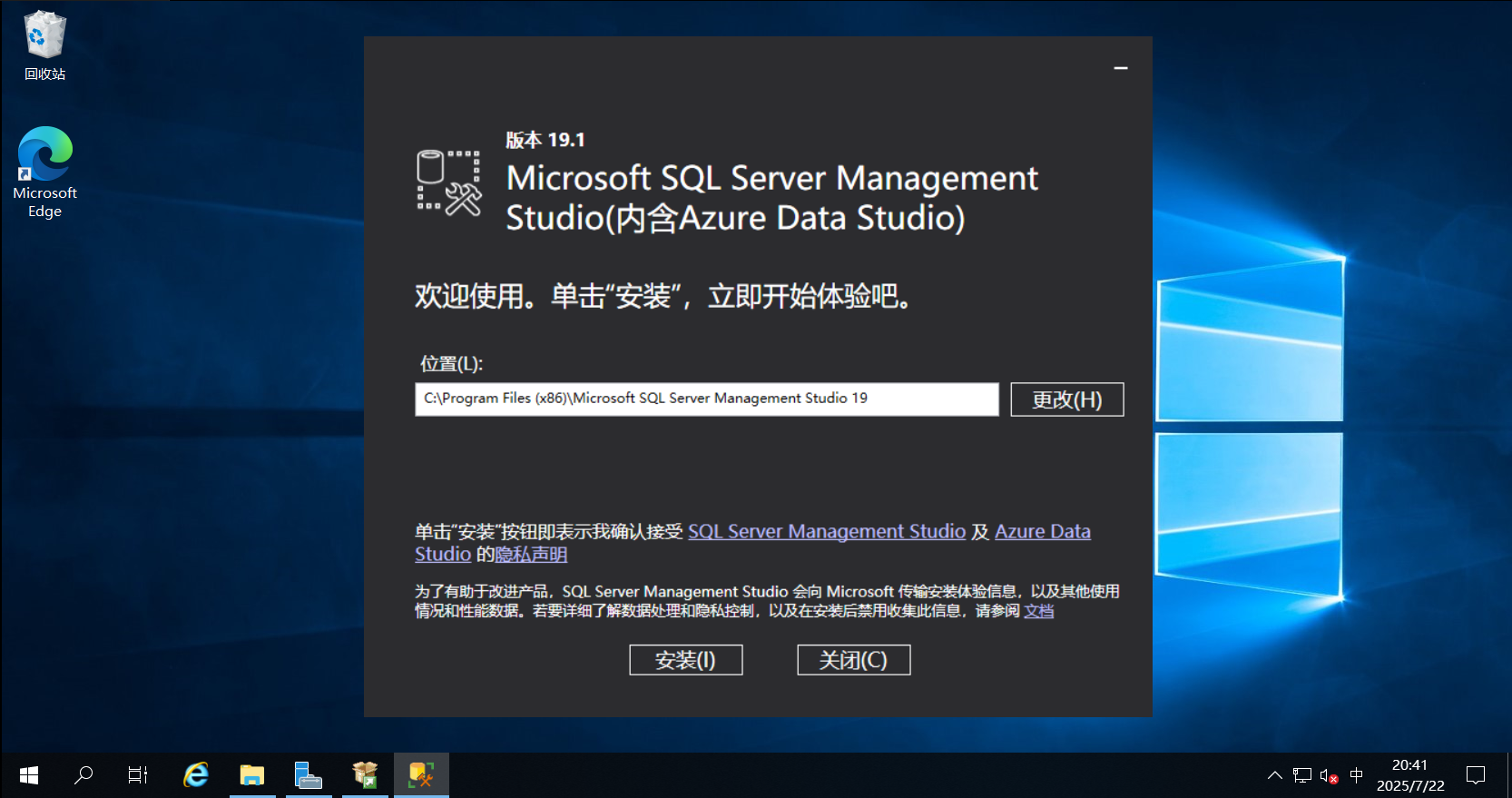Open File Explorer from taskbar
1512x798 pixels.
(252, 775)
